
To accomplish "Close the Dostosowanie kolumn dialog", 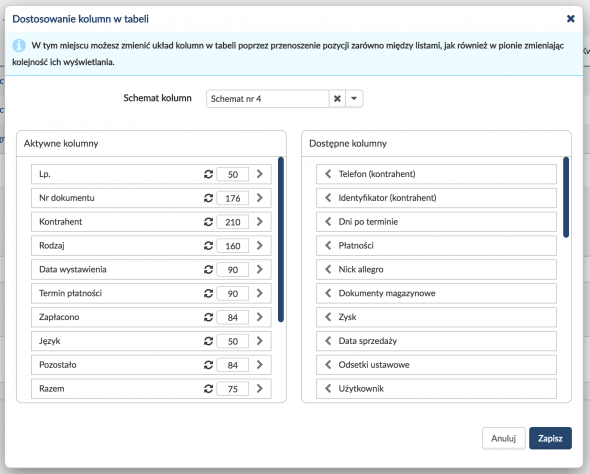I will click(x=570, y=18).
